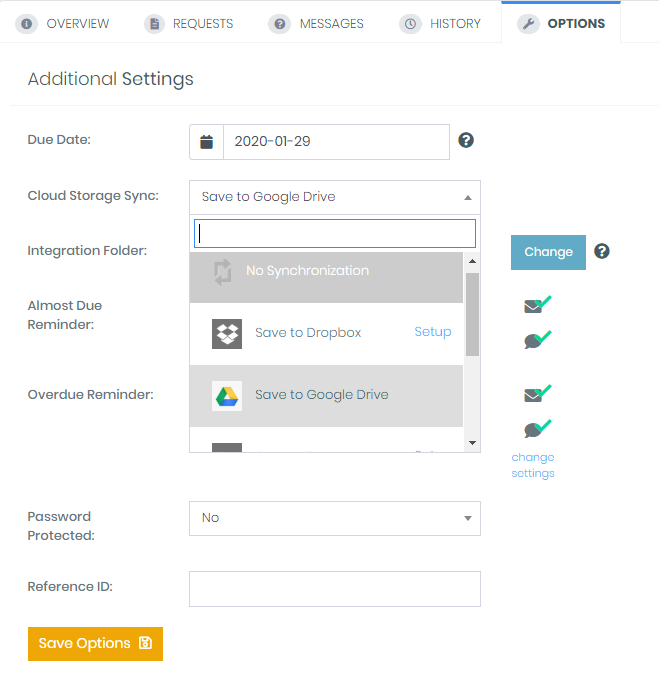Click the help icon beside Change button
Image resolution: width=659 pixels, height=673 pixels.
coord(602,251)
